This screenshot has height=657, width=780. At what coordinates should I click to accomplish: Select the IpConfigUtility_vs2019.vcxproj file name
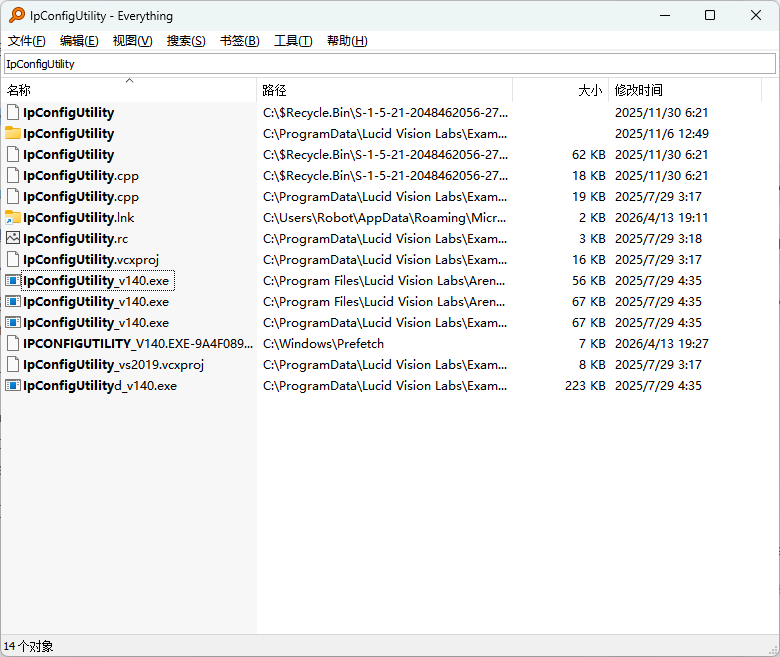(x=113, y=365)
